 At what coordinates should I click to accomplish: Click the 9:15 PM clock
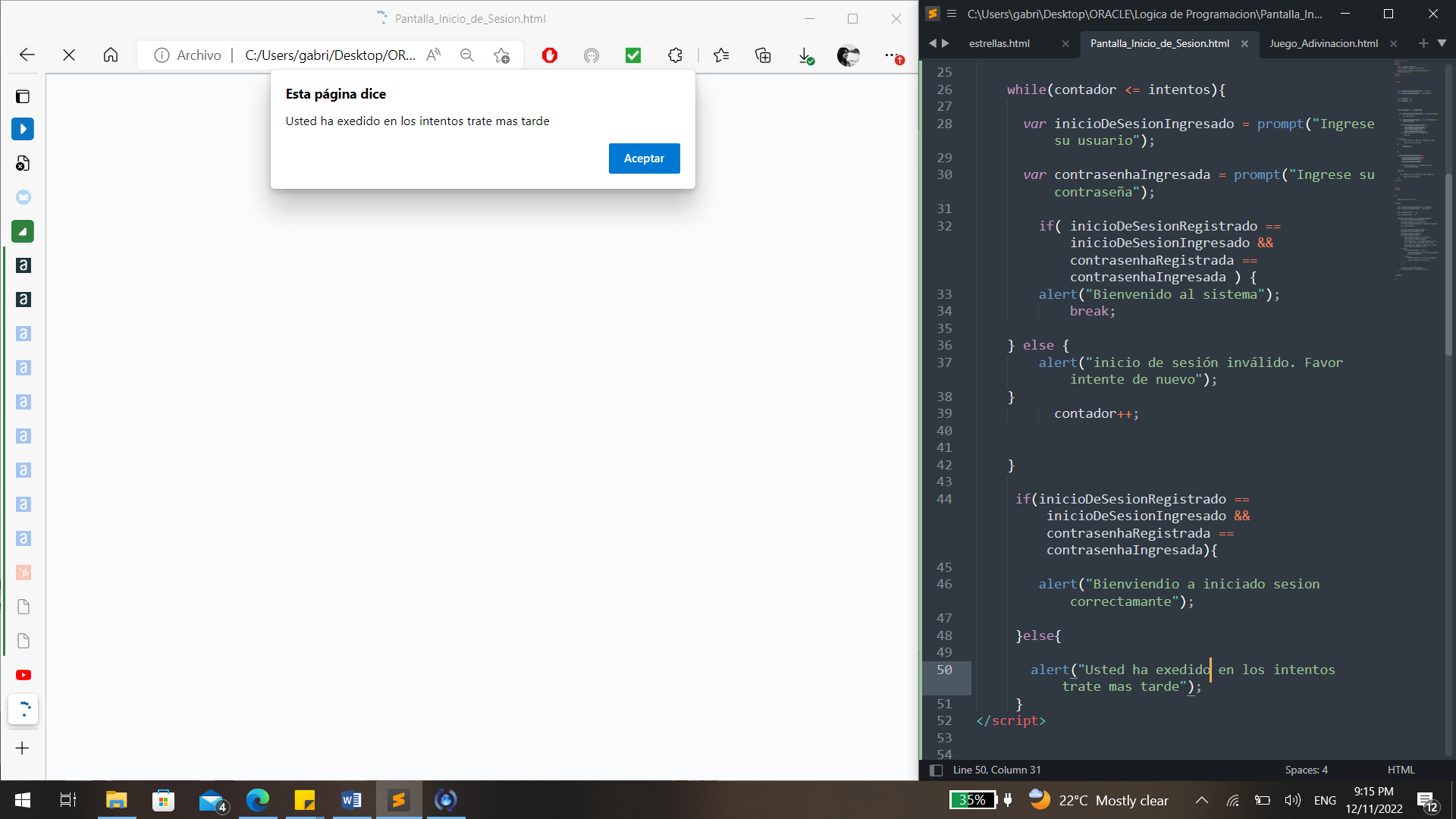pyautogui.click(x=1374, y=792)
